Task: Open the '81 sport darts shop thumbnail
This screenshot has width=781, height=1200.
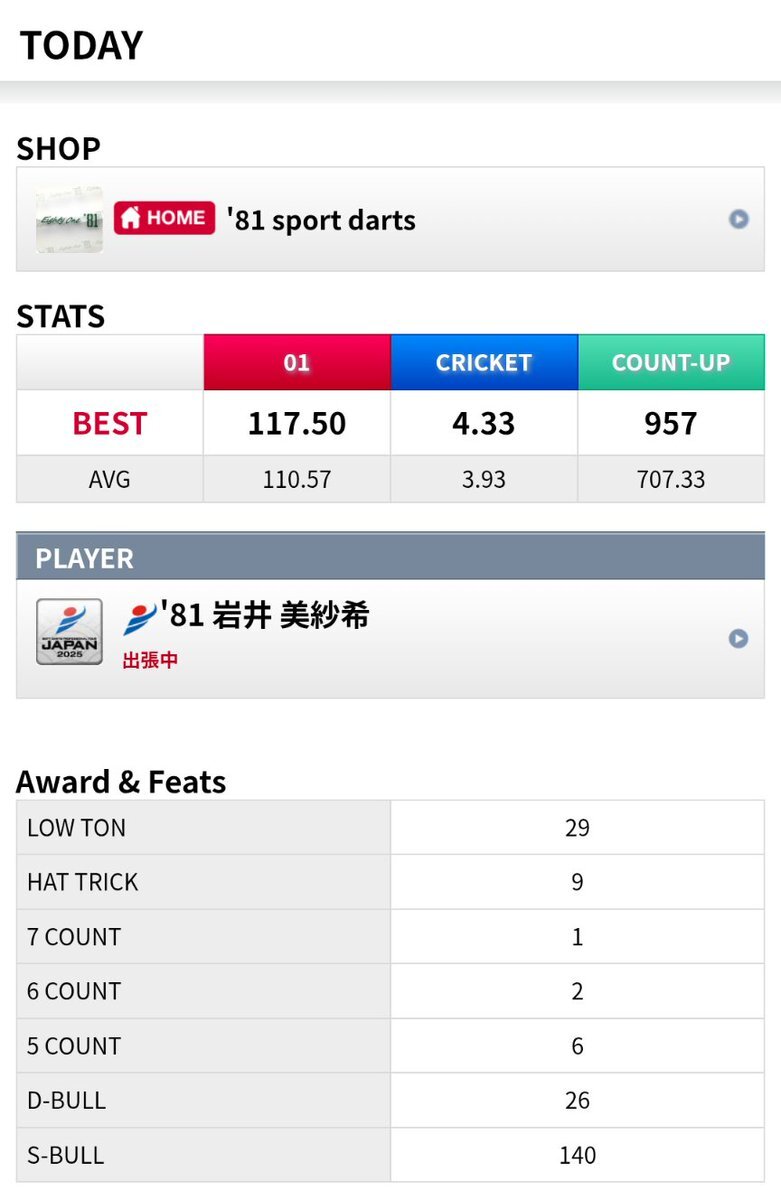Action: (x=69, y=219)
